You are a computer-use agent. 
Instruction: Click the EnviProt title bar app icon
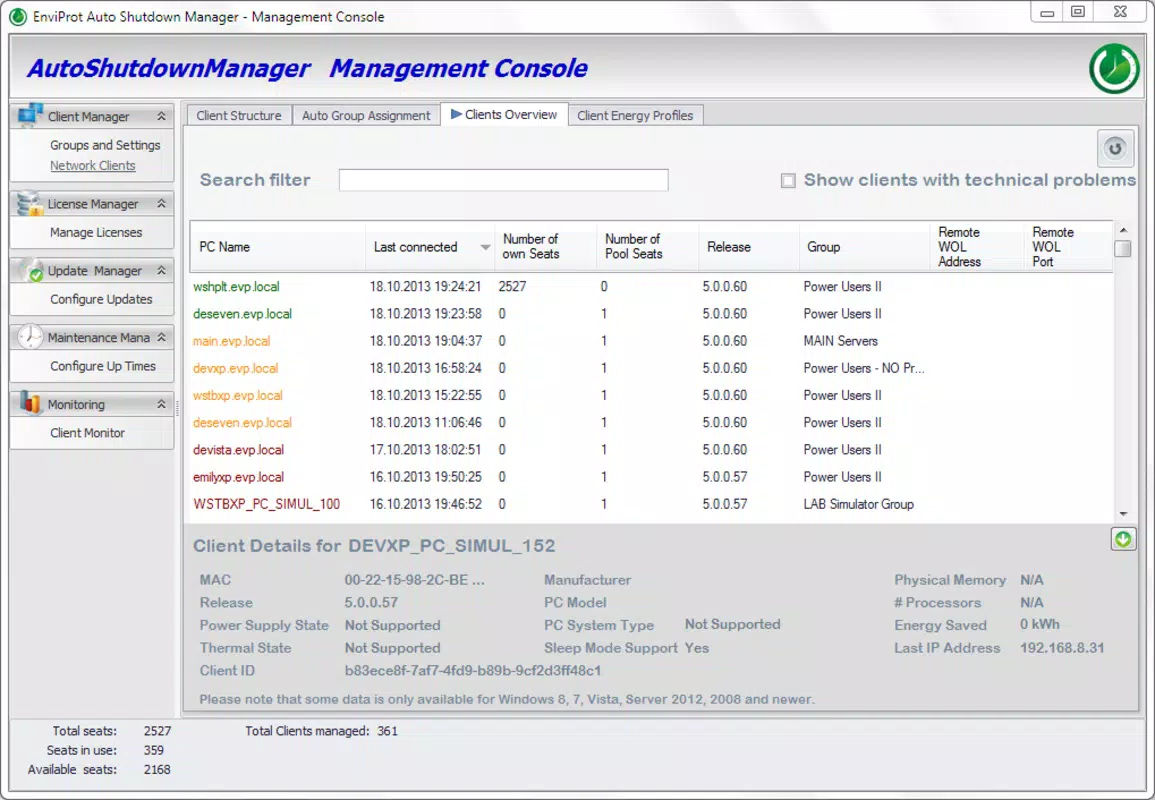pyautogui.click(x=18, y=16)
